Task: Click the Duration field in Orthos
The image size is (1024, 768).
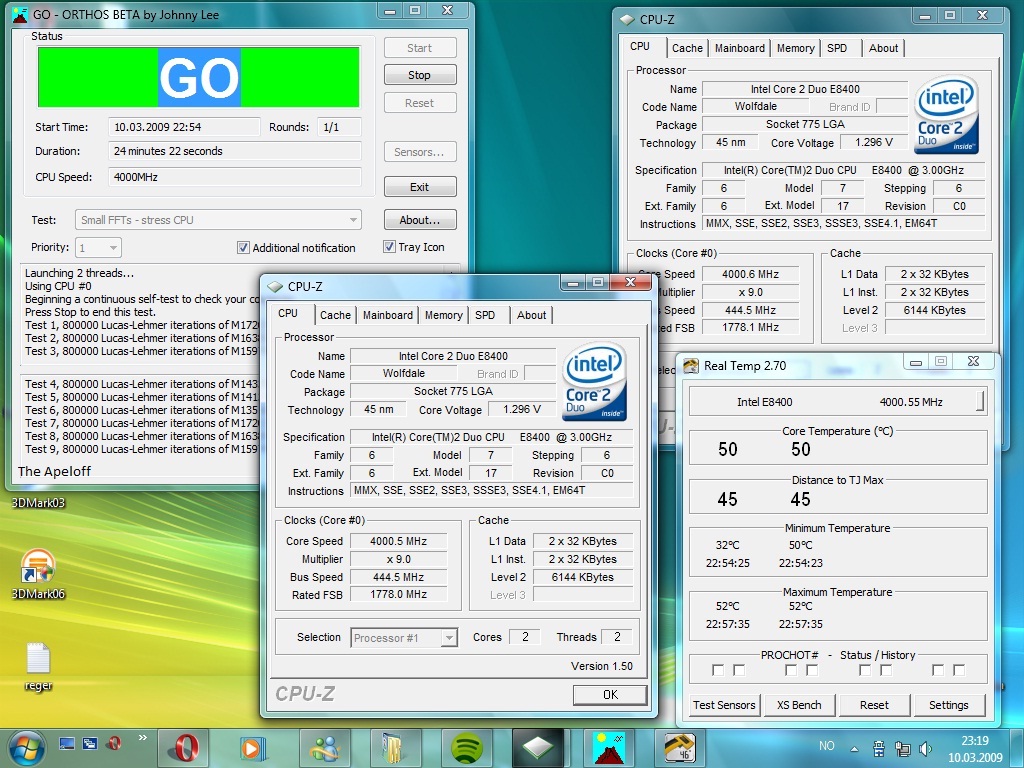Action: point(234,151)
